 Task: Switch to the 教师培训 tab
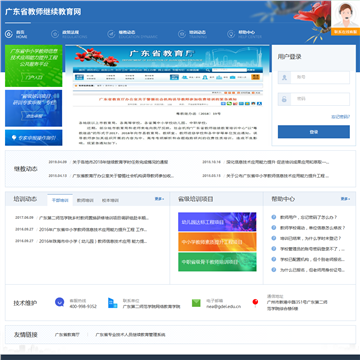85,200
